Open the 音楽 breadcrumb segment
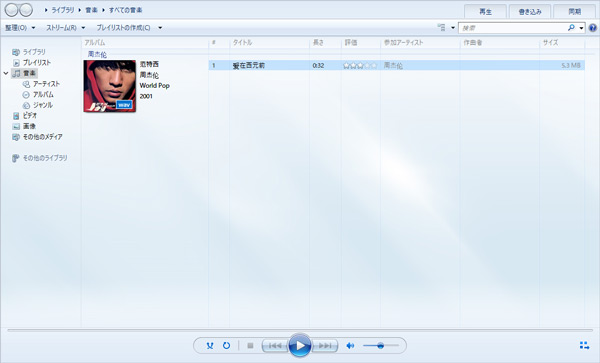The image size is (600, 363). (x=91, y=10)
